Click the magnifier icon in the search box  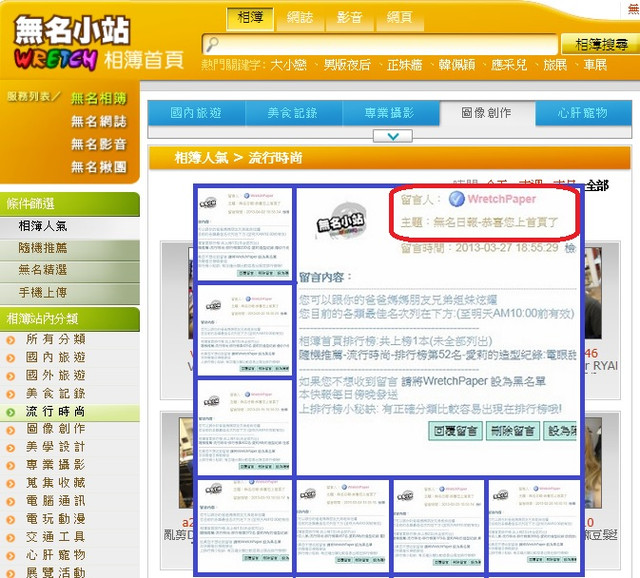(213, 44)
